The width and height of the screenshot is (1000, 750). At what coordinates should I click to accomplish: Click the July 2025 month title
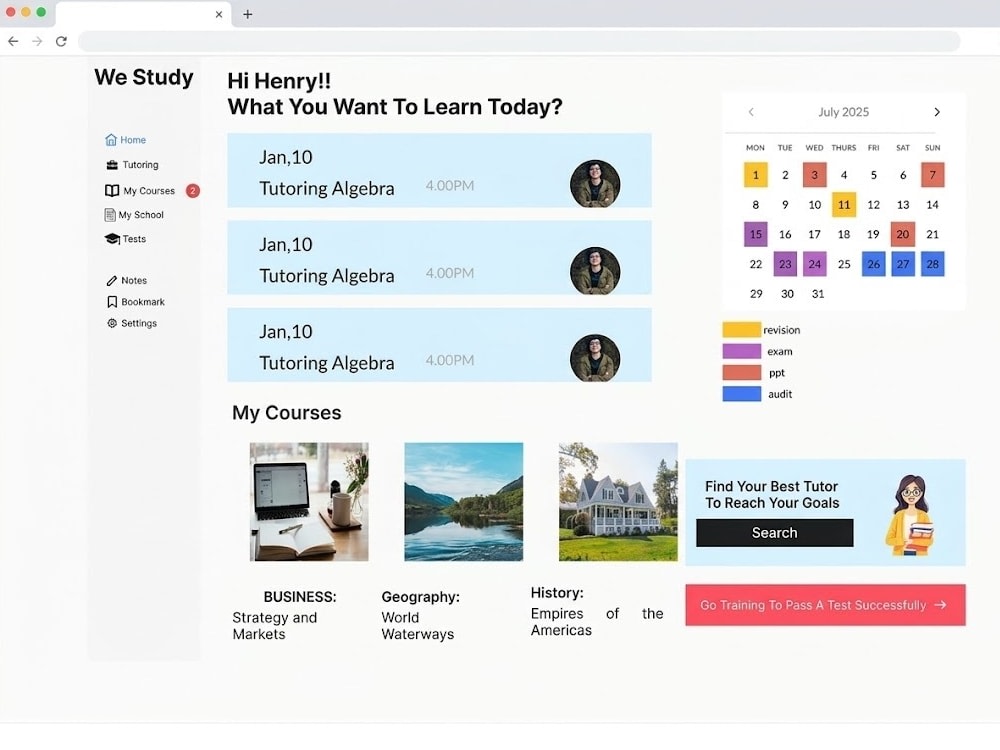[x=844, y=112]
